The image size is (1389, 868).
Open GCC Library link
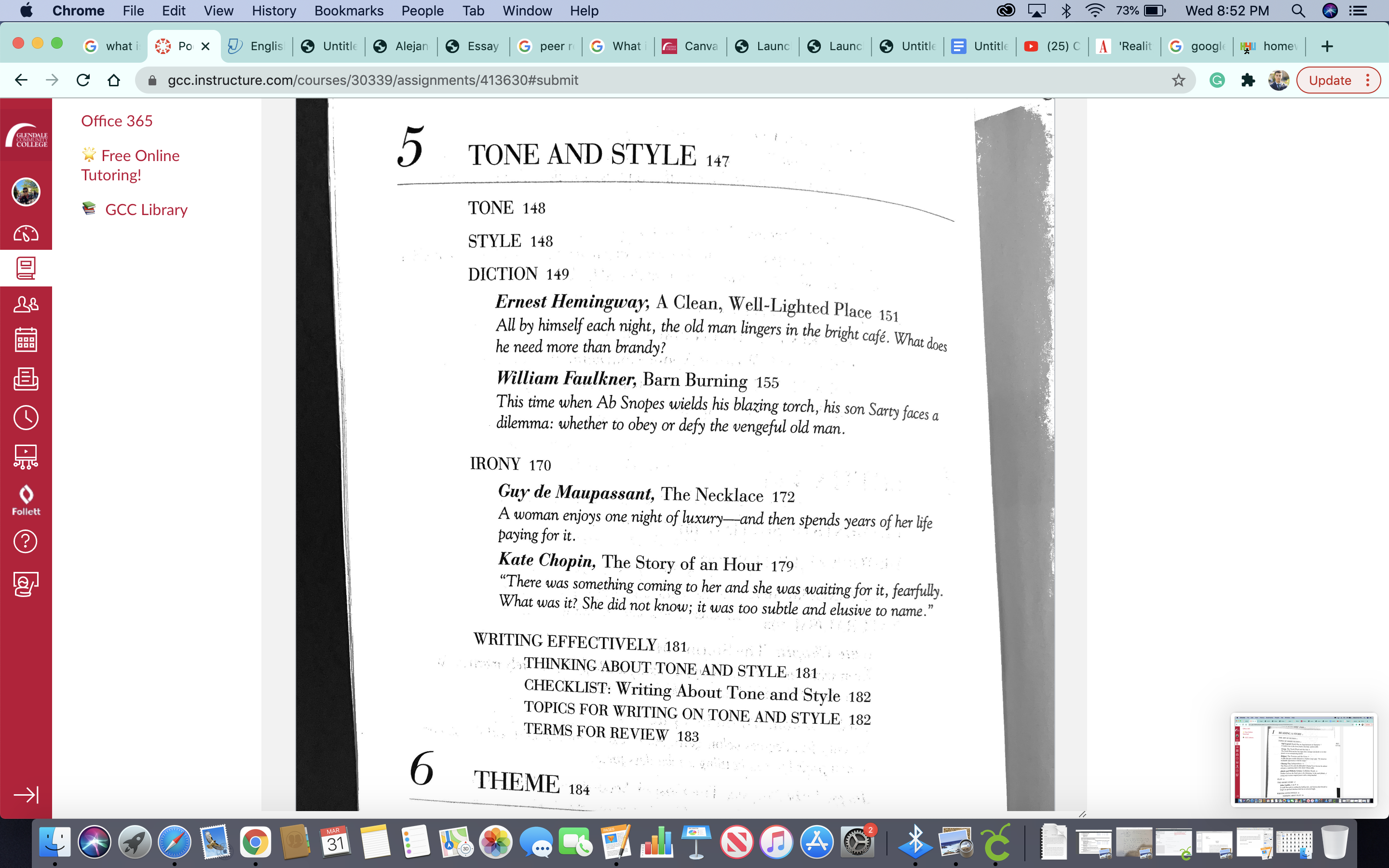click(x=146, y=210)
